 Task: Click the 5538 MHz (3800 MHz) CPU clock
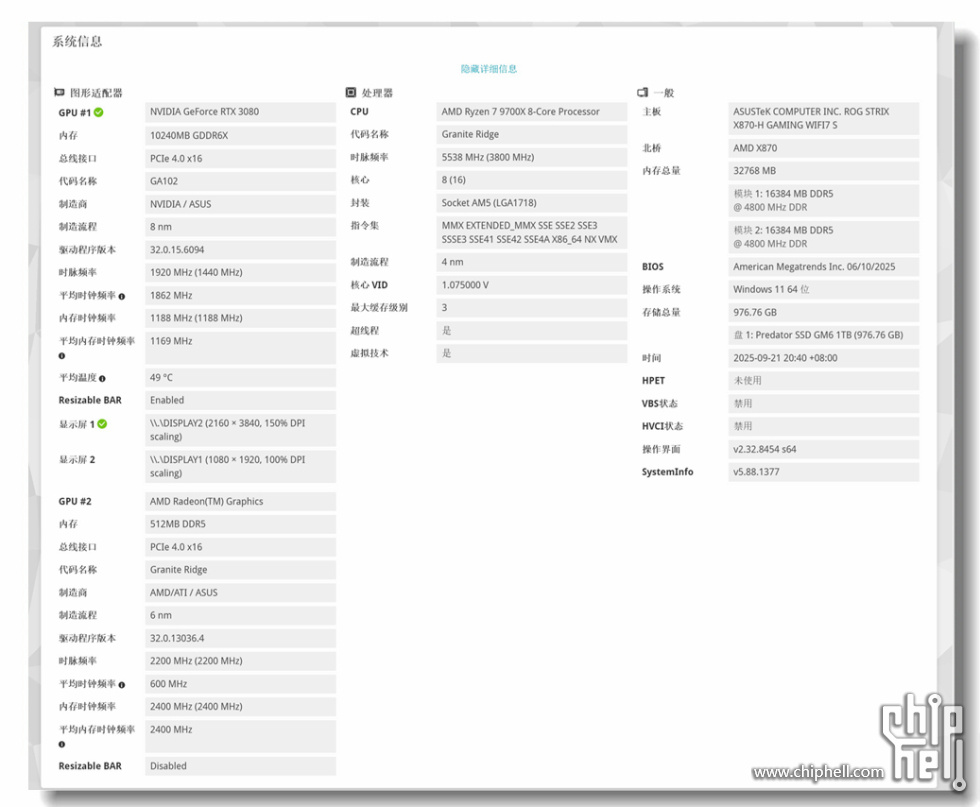(x=532, y=158)
